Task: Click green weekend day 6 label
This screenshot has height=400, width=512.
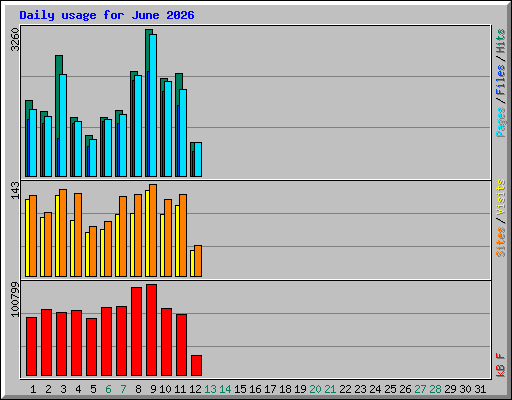Action: click(108, 389)
